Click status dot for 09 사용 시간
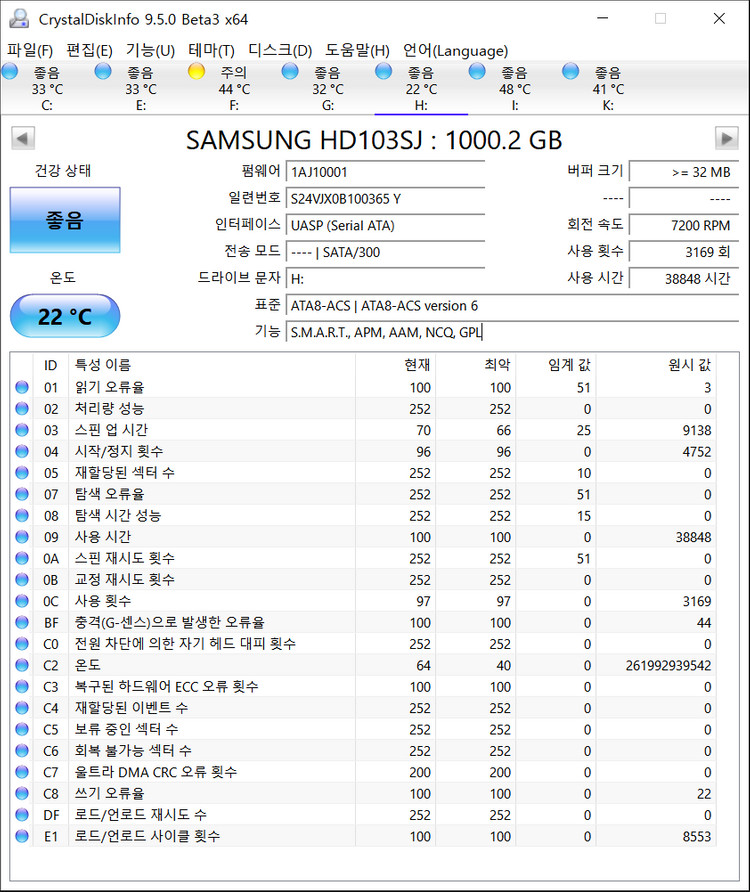Screen dimensions: 750x892 (22, 537)
